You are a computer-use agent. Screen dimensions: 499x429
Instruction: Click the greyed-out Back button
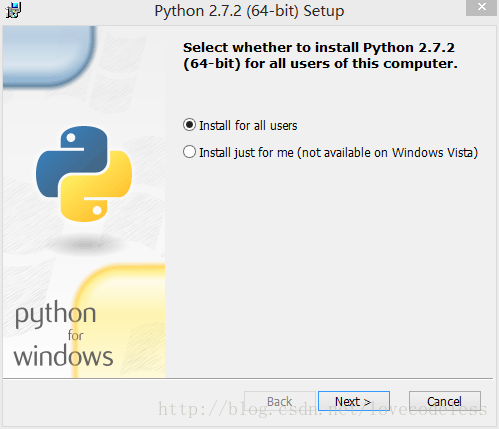280,401
